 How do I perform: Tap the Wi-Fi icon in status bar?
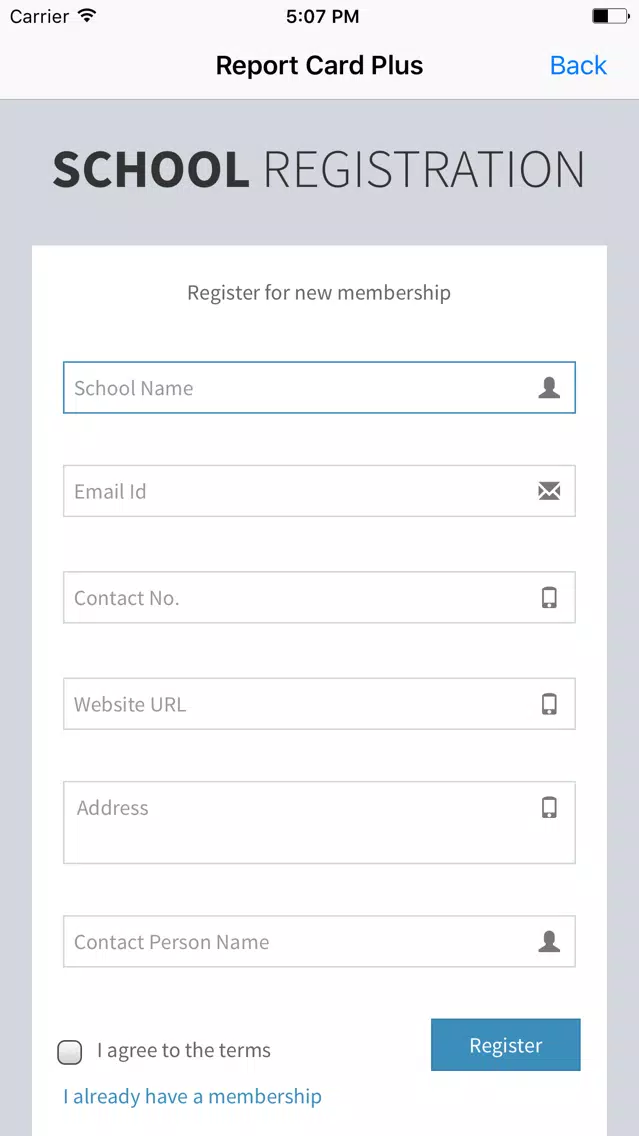point(87,16)
